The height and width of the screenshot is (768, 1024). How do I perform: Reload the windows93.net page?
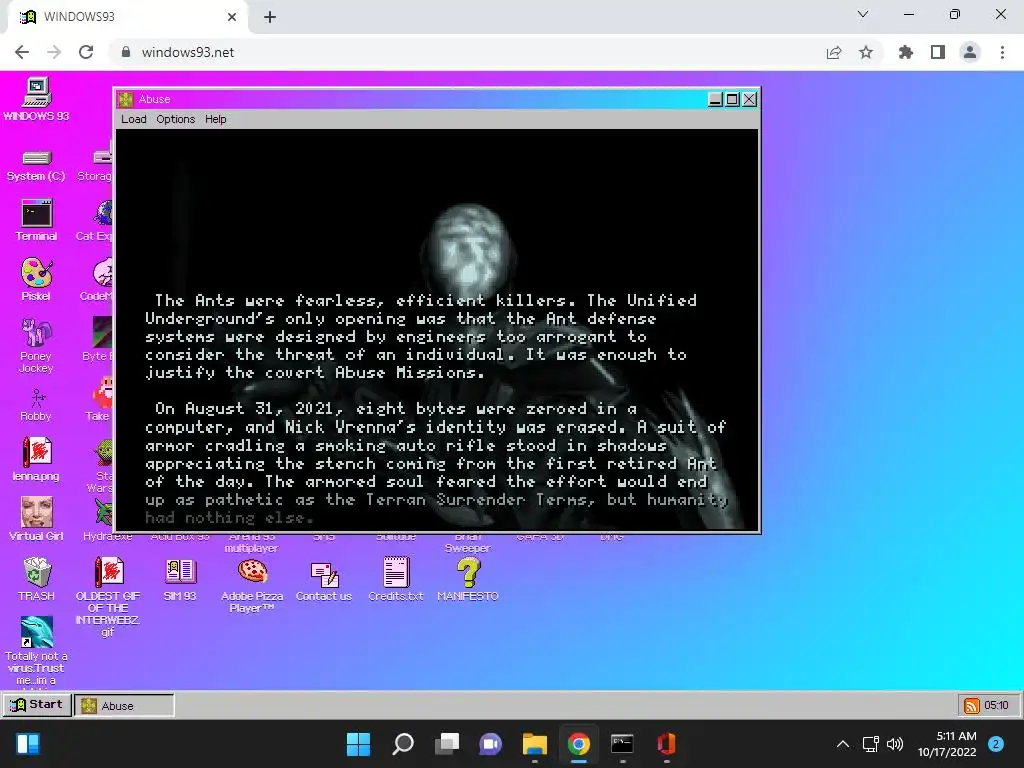click(86, 52)
